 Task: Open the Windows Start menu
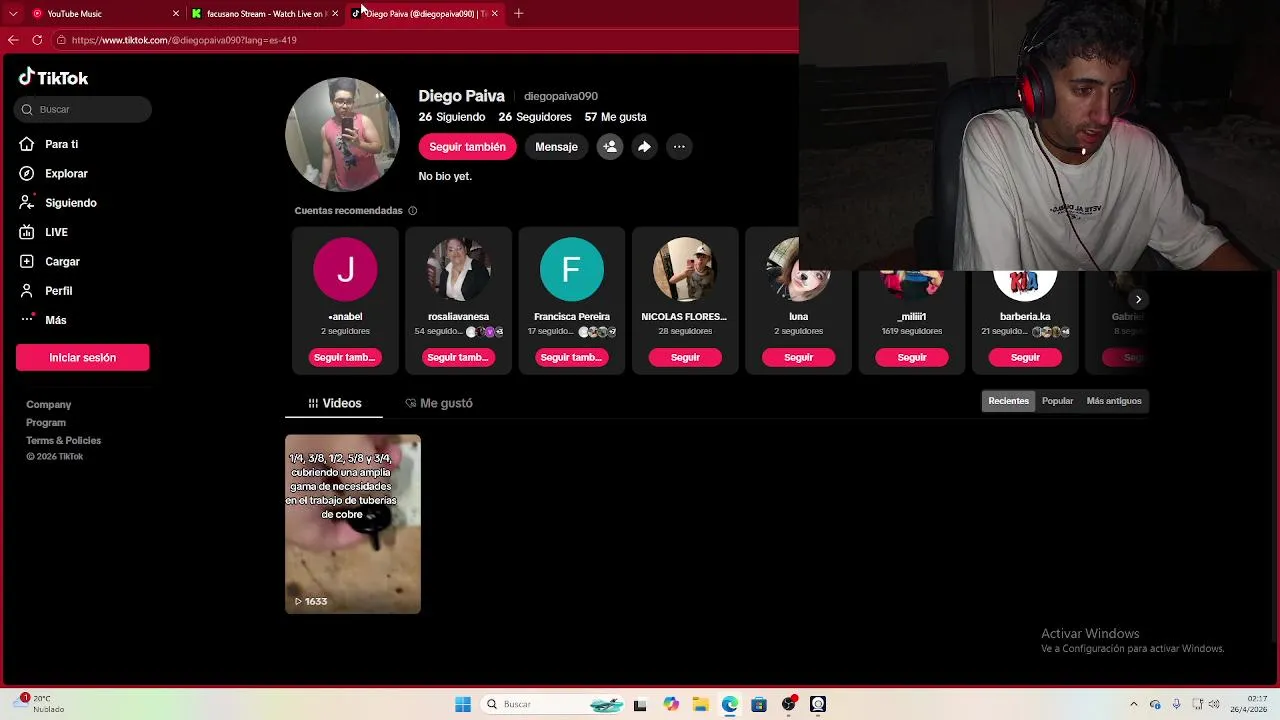click(463, 704)
